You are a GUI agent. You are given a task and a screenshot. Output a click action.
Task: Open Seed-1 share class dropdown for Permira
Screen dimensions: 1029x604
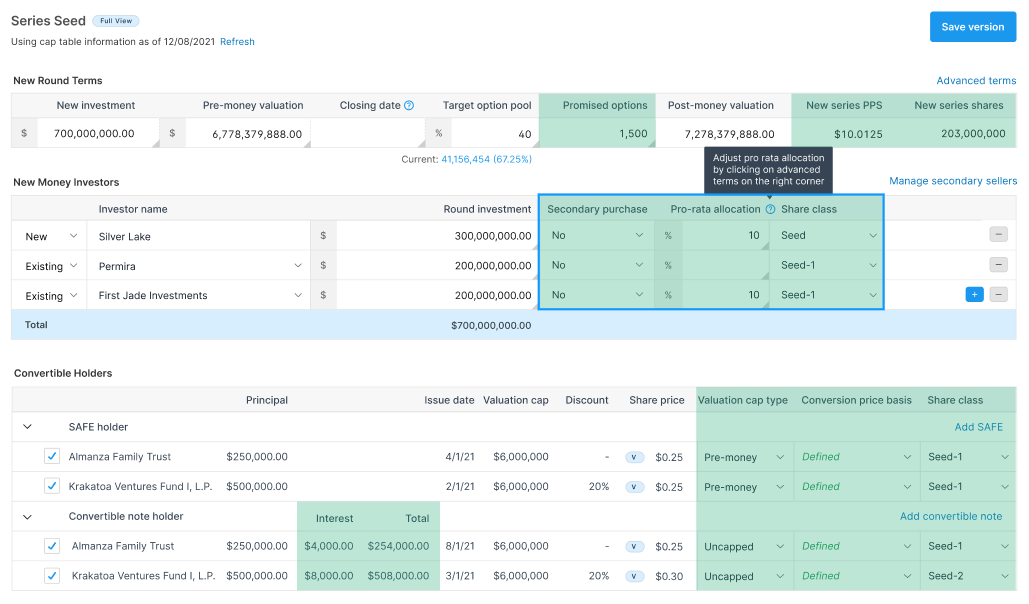point(827,265)
